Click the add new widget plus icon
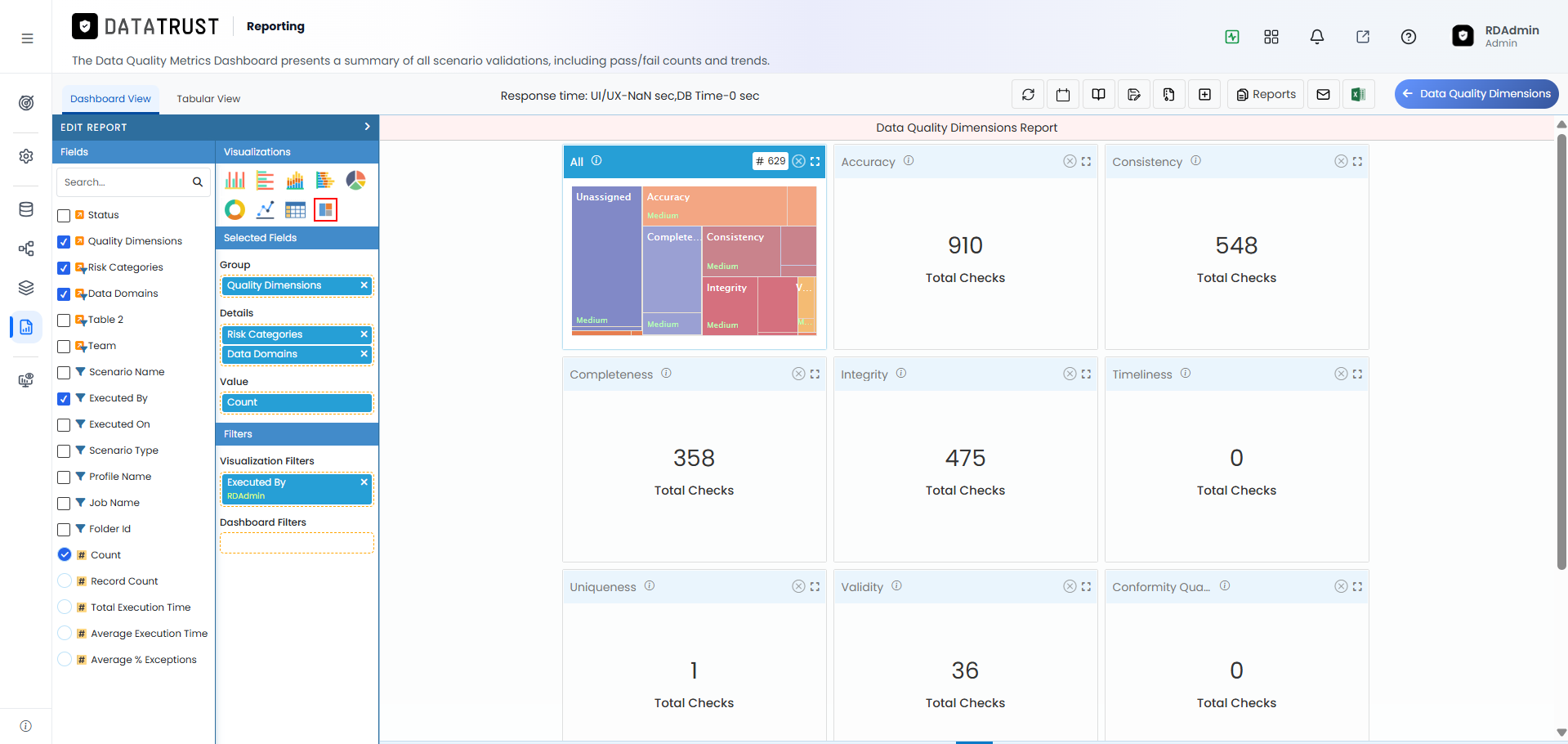 [1205, 95]
